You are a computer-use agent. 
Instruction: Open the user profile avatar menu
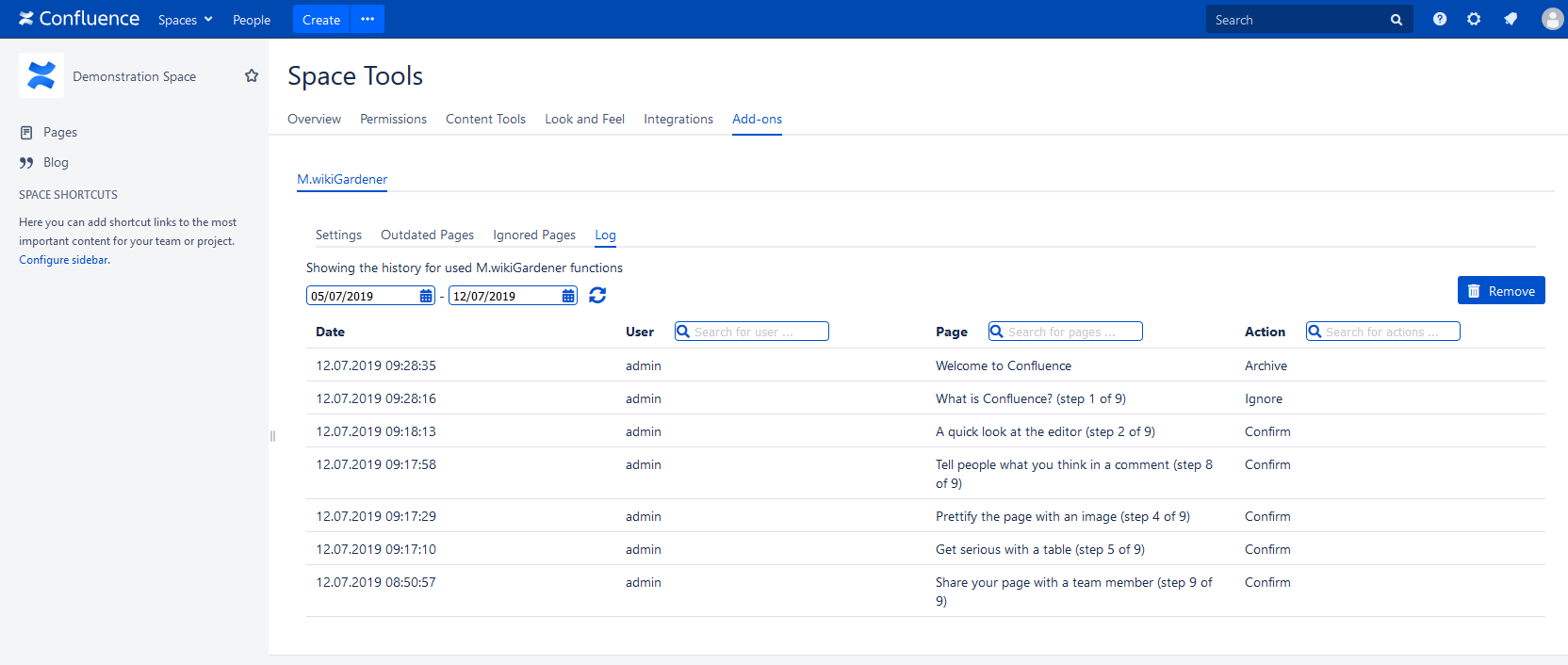[x=1552, y=19]
